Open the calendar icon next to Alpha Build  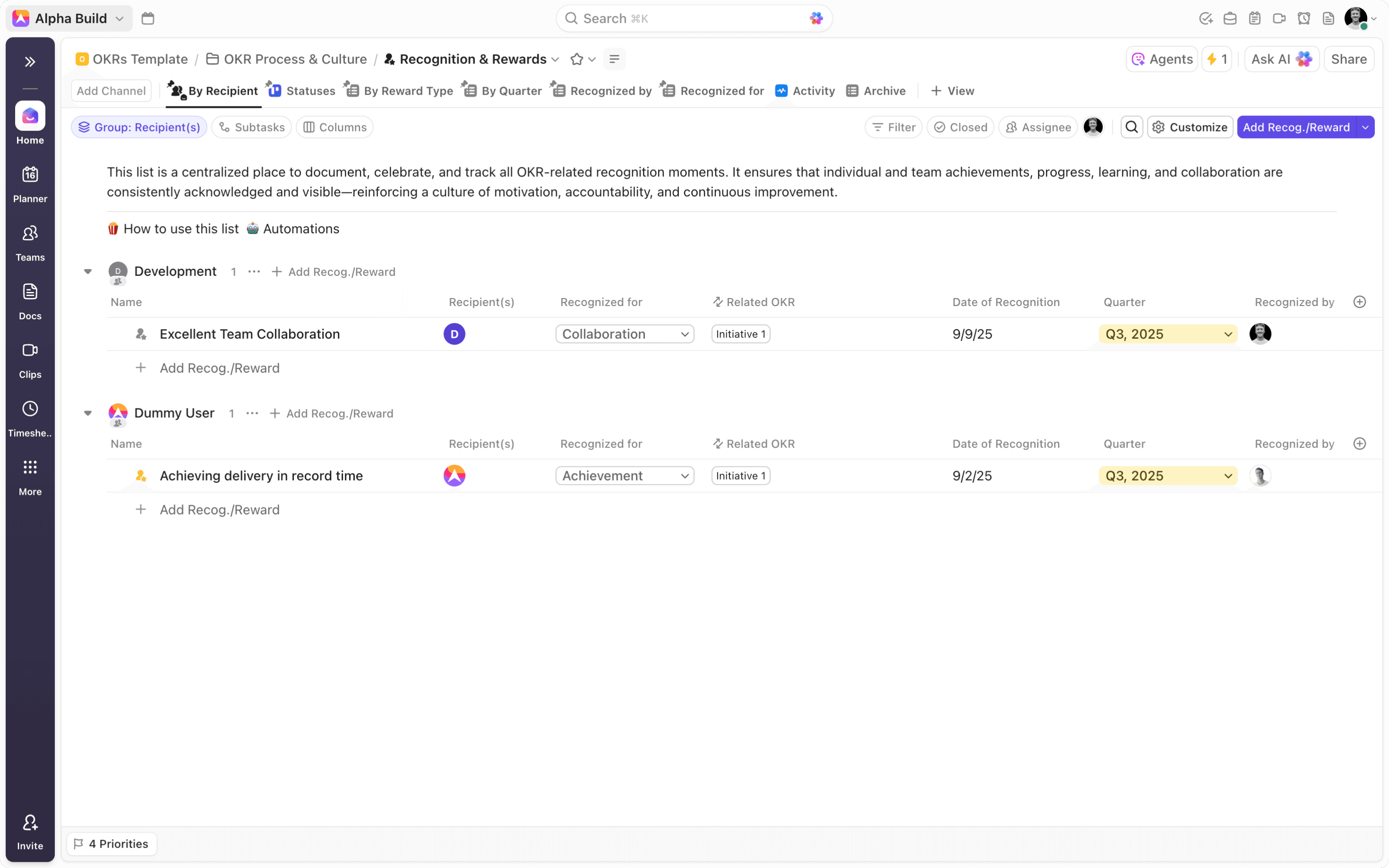(x=148, y=18)
